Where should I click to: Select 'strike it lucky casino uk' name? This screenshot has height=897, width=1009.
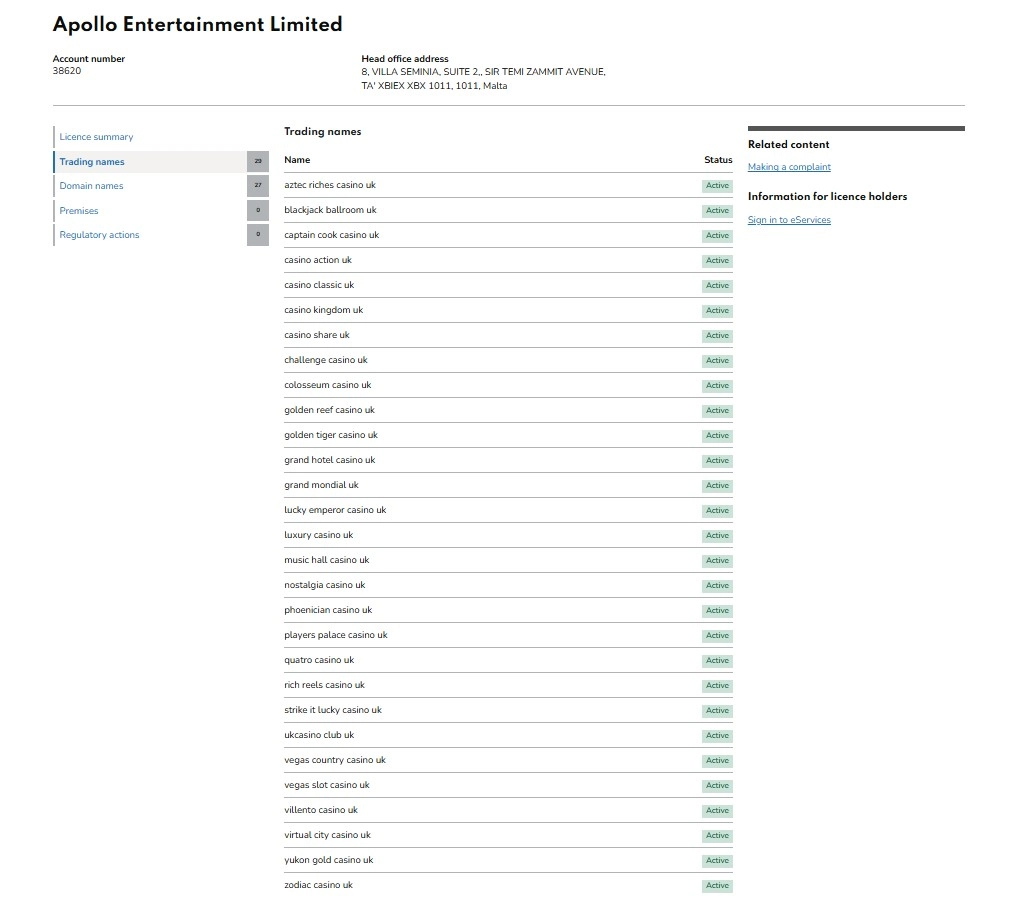pos(333,710)
